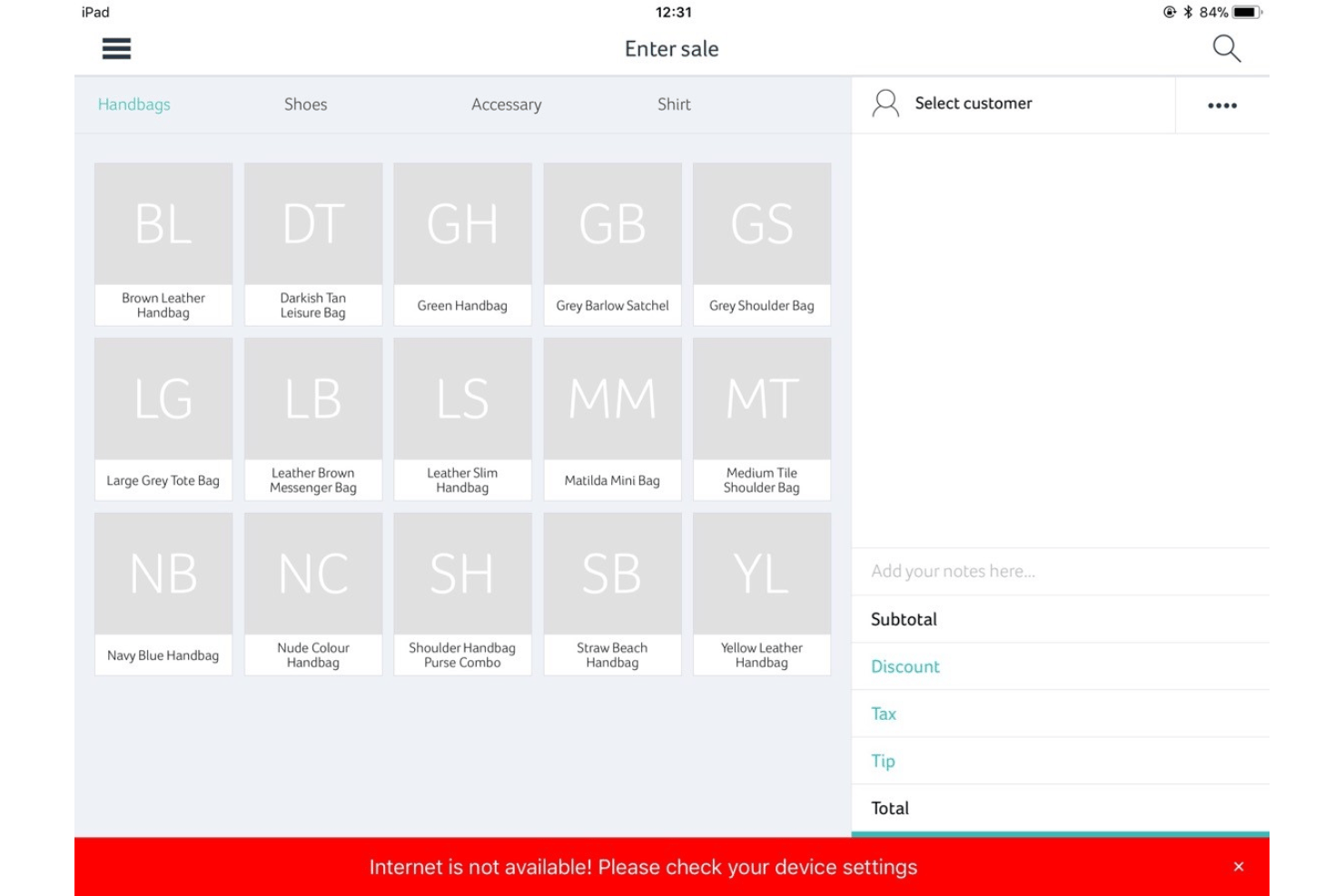The image size is (1344, 896).
Task: Switch to the Shirt category tab
Action: click(674, 104)
